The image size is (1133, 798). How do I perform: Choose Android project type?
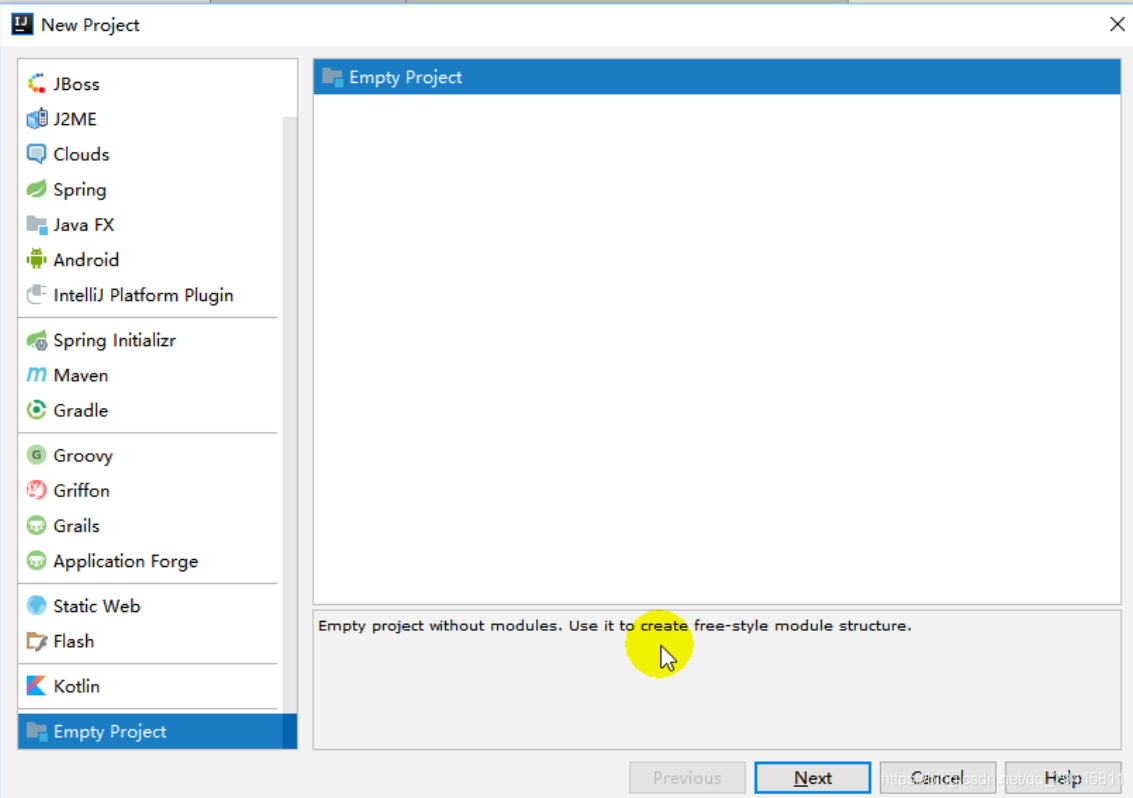coord(150,259)
